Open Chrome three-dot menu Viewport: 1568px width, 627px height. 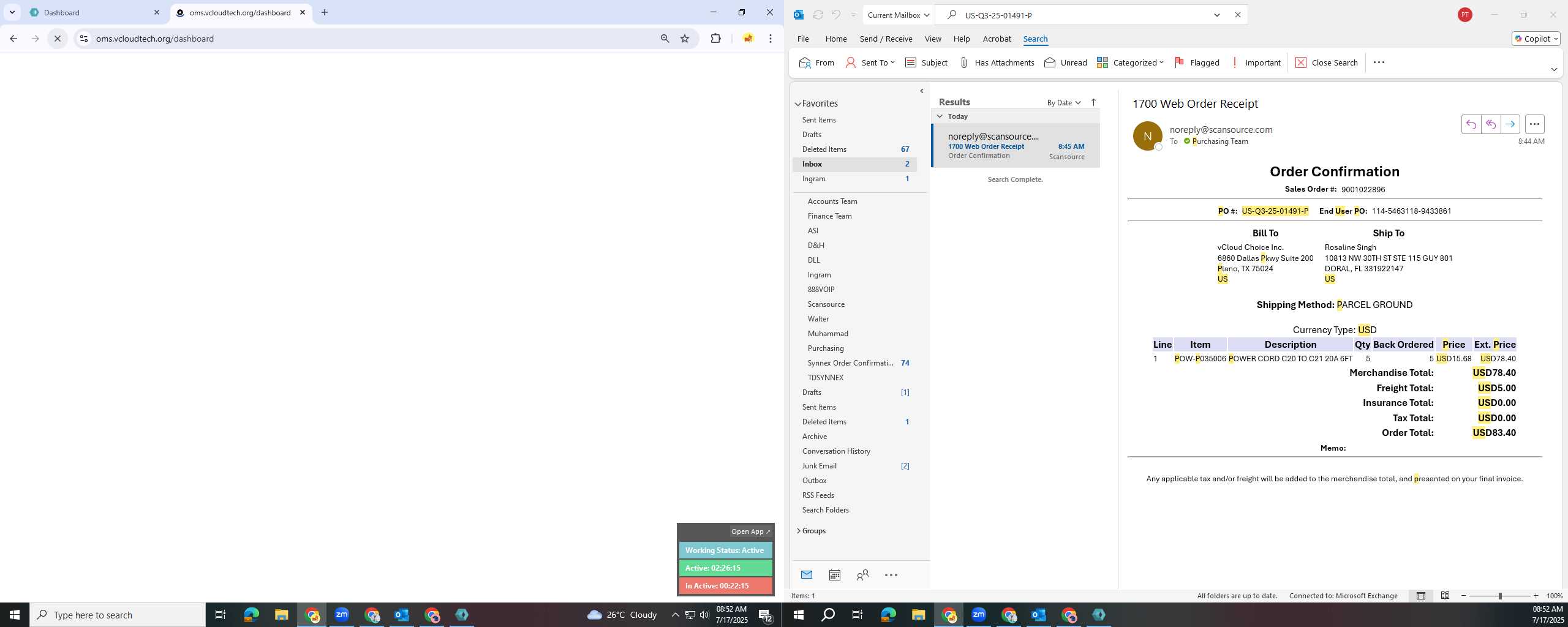pyautogui.click(x=771, y=39)
